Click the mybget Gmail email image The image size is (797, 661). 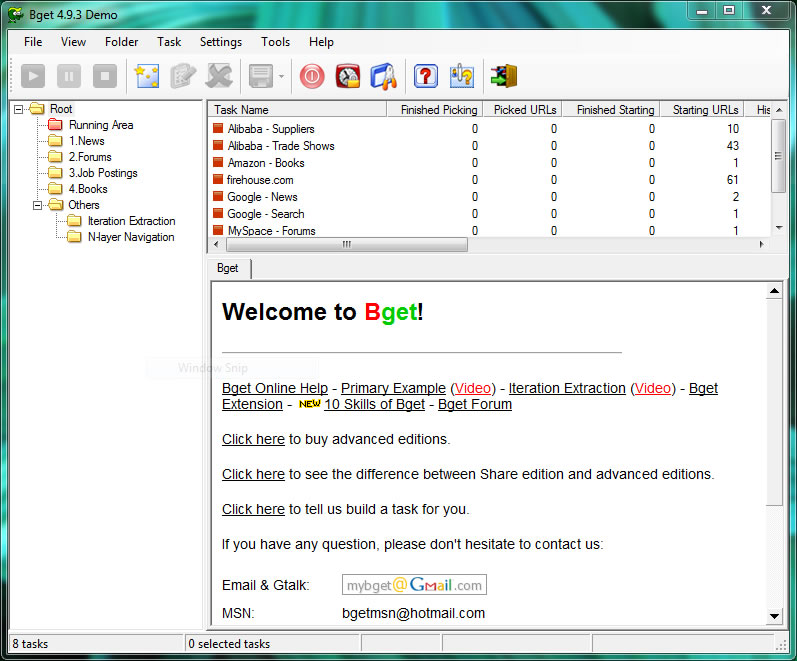coord(414,585)
